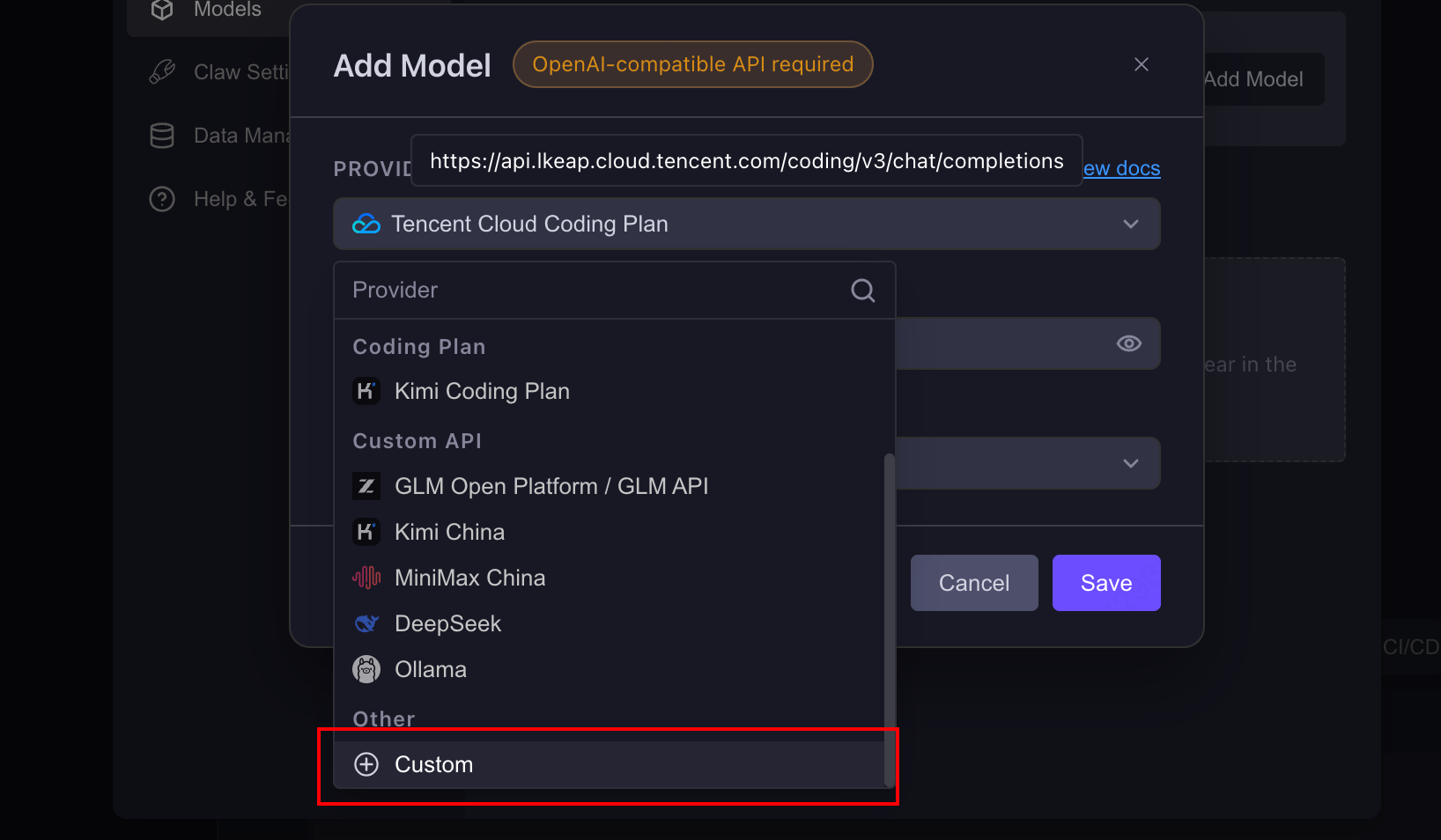The width and height of the screenshot is (1441, 840).
Task: Click the DeepSeek whale icon
Action: click(x=366, y=623)
